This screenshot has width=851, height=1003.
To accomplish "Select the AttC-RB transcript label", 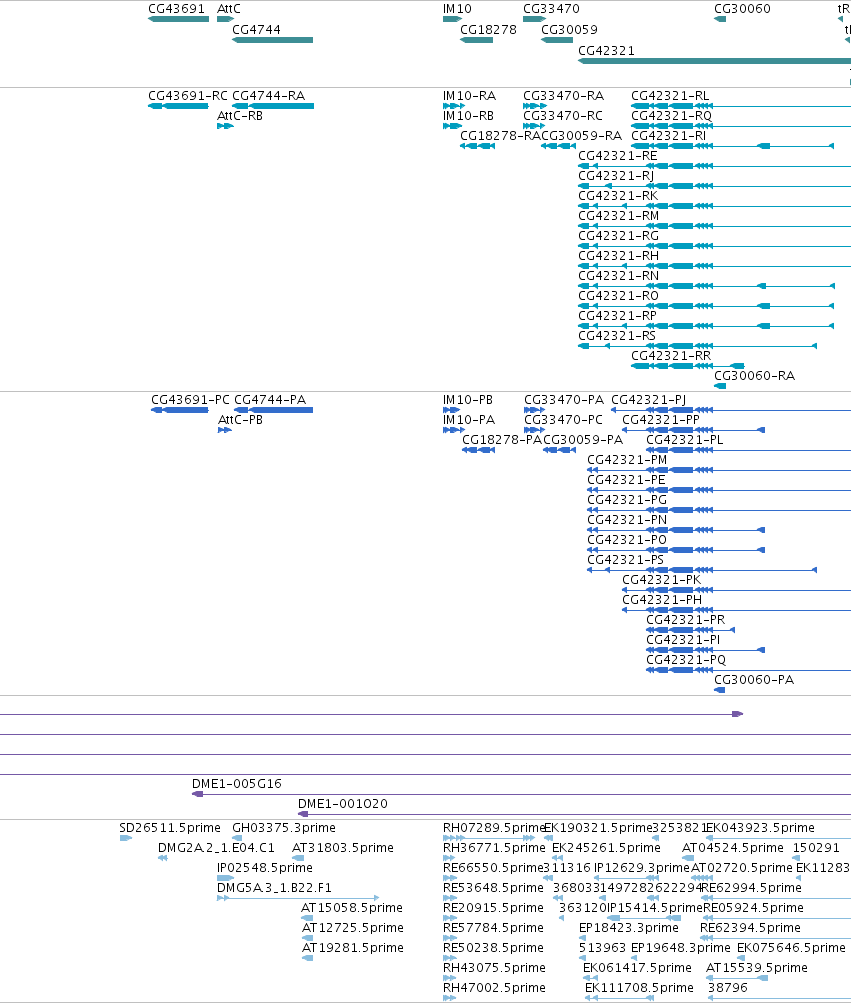I will [240, 116].
